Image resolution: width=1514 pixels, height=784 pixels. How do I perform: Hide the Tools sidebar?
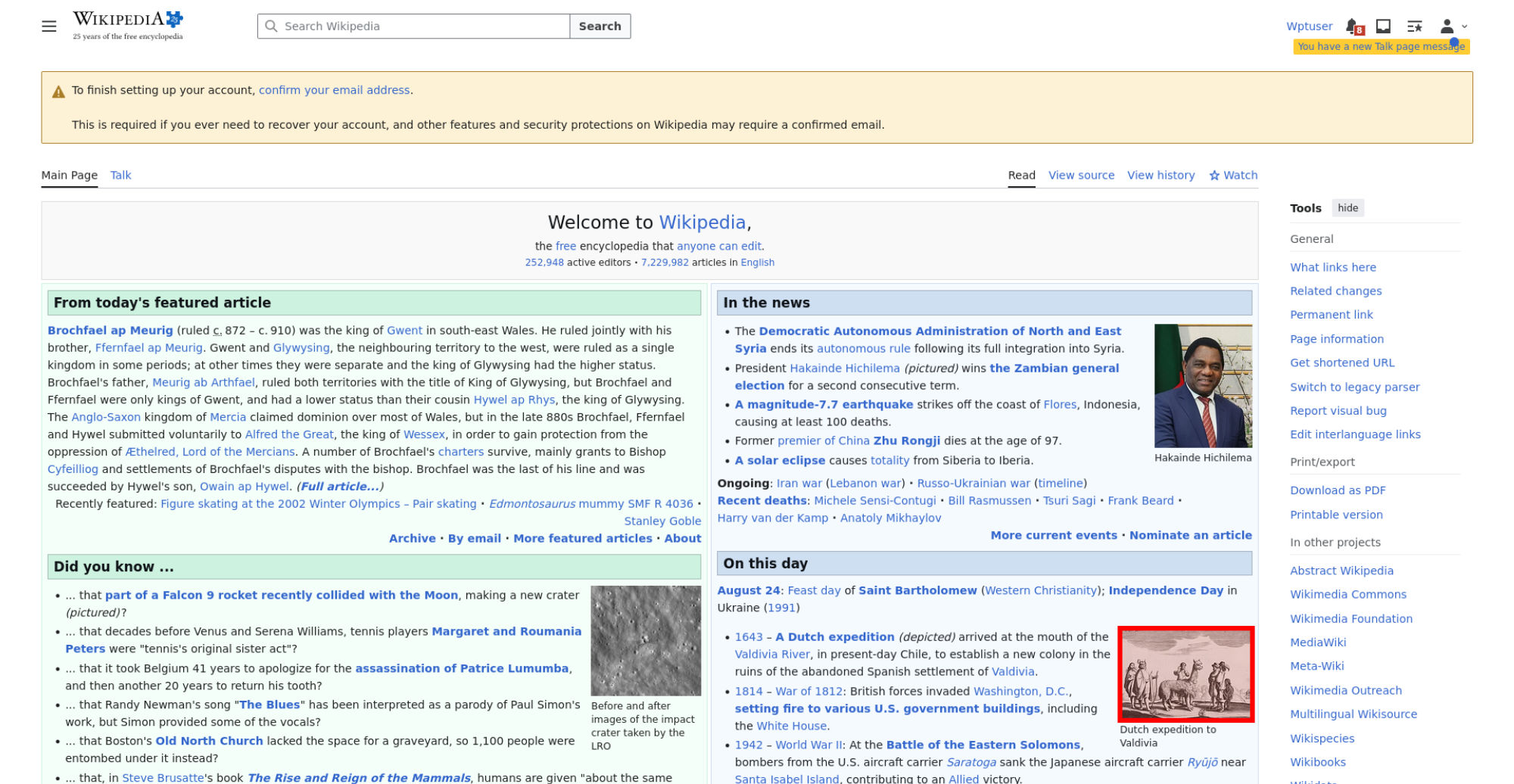point(1347,208)
